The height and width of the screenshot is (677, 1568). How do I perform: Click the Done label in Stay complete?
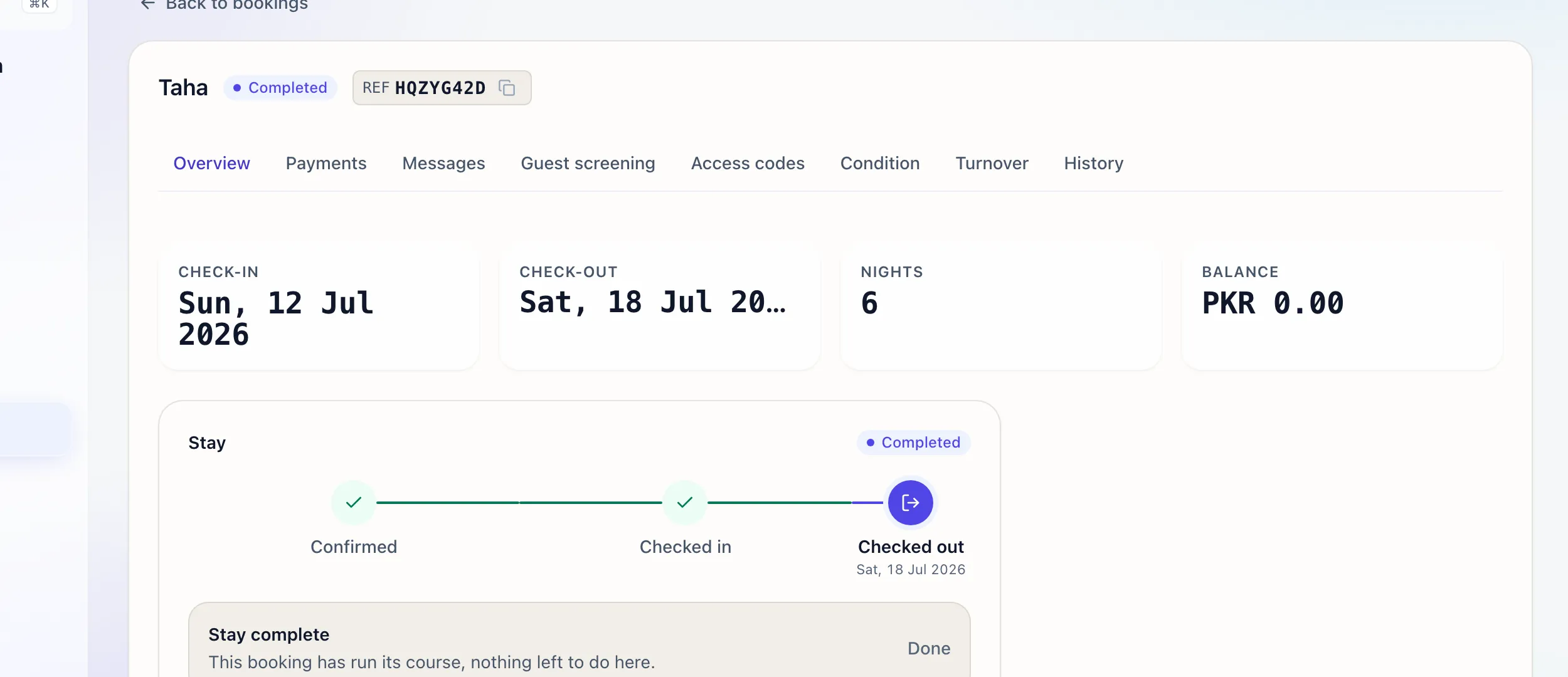pyautogui.click(x=929, y=648)
